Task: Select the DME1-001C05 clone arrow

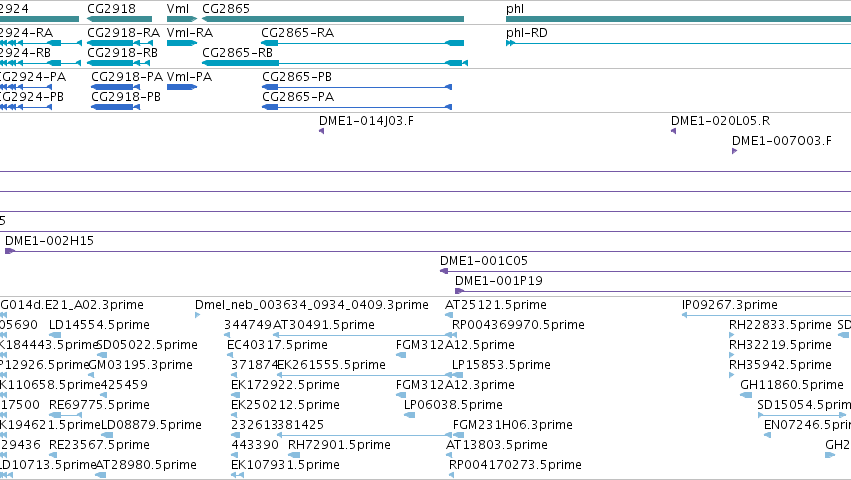Action: [x=444, y=271]
